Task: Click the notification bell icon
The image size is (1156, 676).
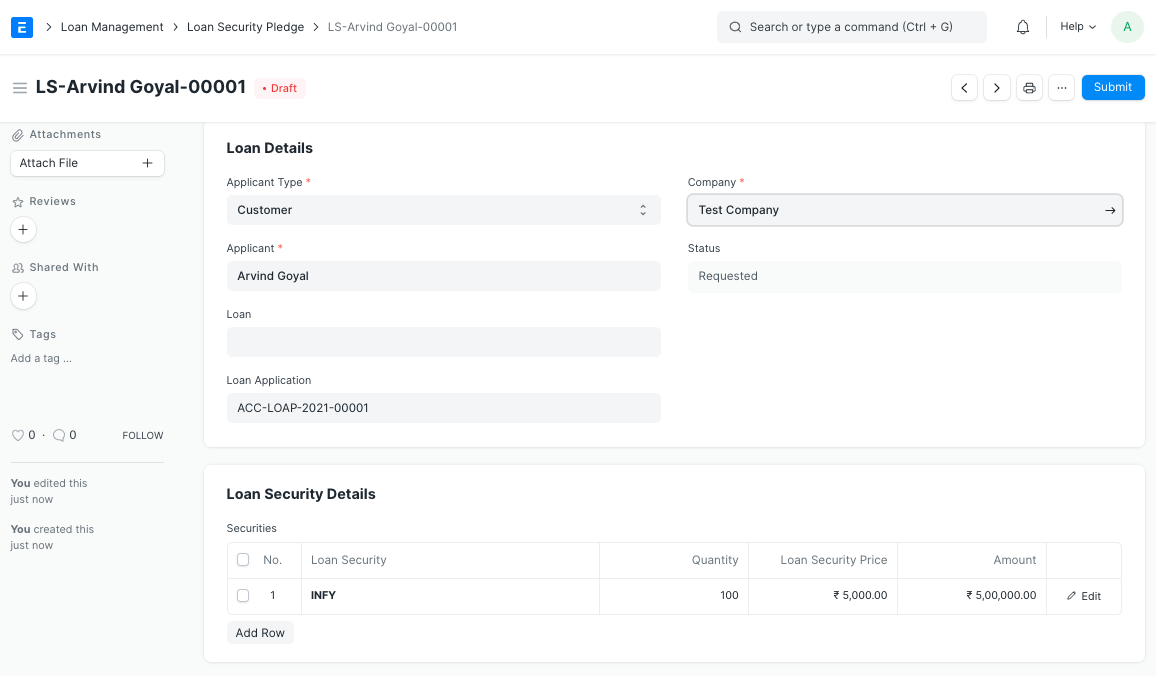Action: coord(1023,26)
